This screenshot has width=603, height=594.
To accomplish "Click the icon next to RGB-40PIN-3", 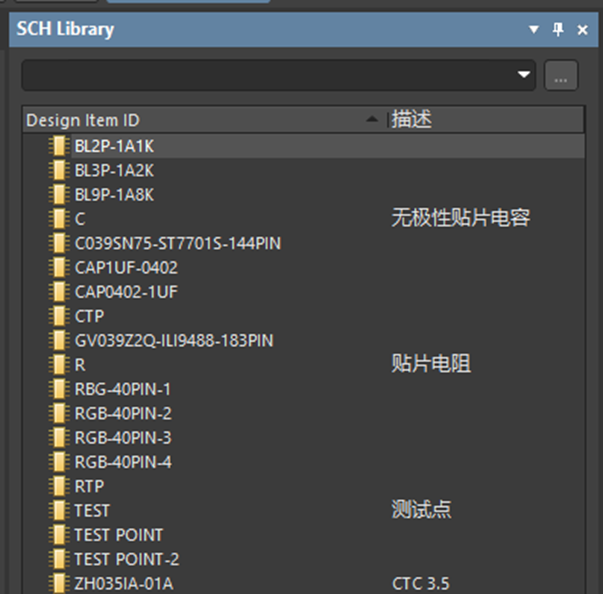I will 59,438.
